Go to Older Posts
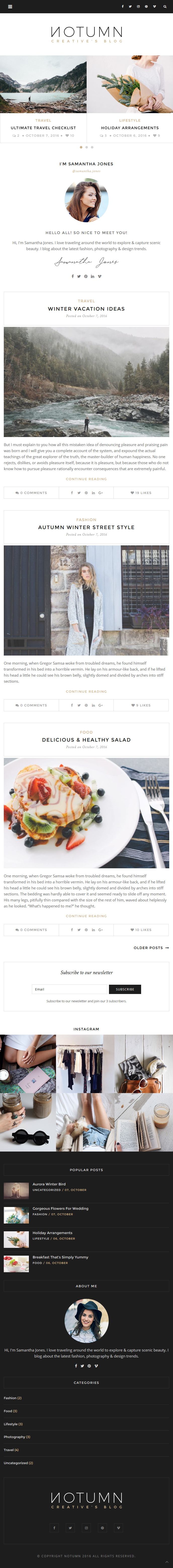 [151, 948]
